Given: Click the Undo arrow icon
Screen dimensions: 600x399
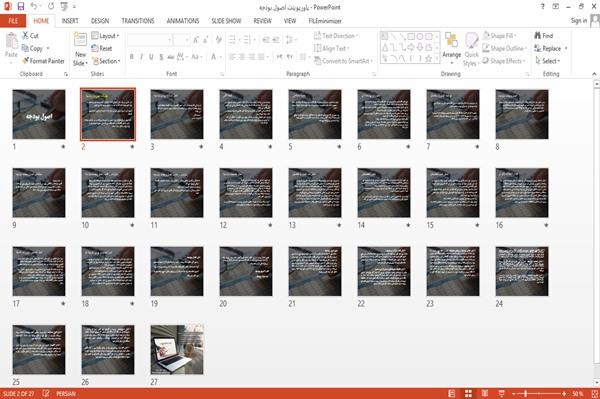Looking at the screenshot, I should 34,7.
